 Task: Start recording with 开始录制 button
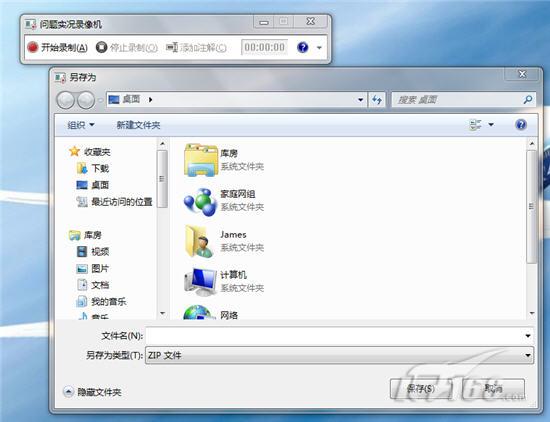[x=58, y=47]
